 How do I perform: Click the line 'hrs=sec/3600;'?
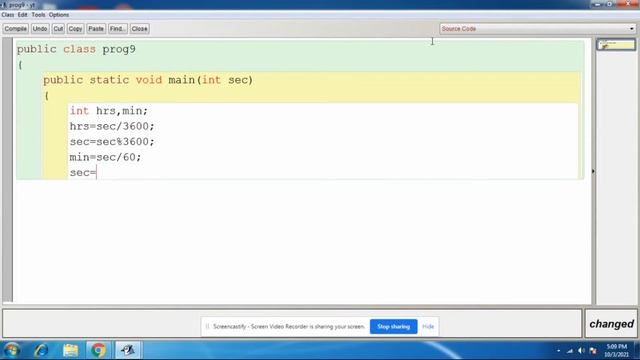pyautogui.click(x=112, y=126)
